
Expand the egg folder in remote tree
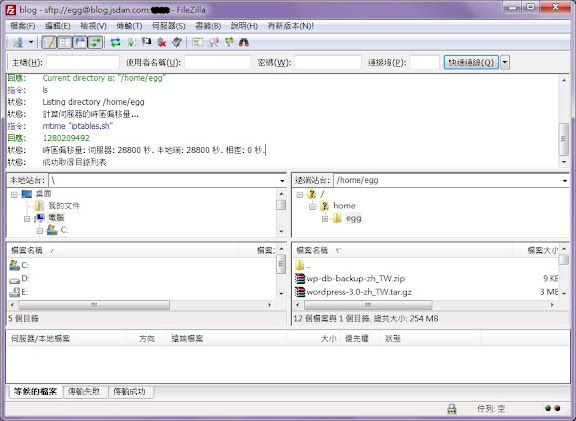coord(325,219)
